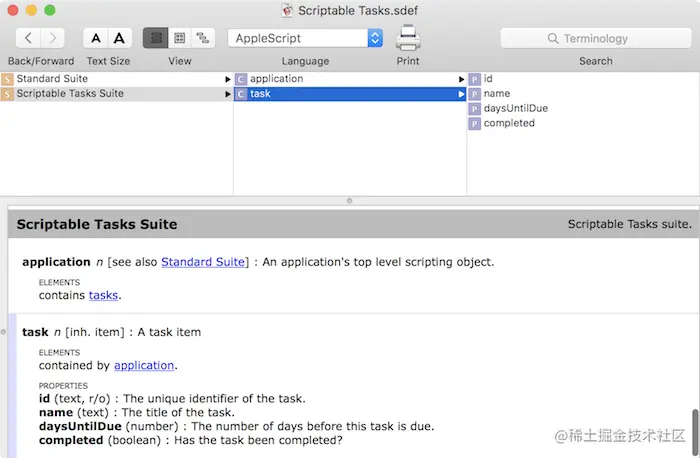Screen dimensions: 700x458
Task: Select the id property row
Action: pyautogui.click(x=583, y=79)
